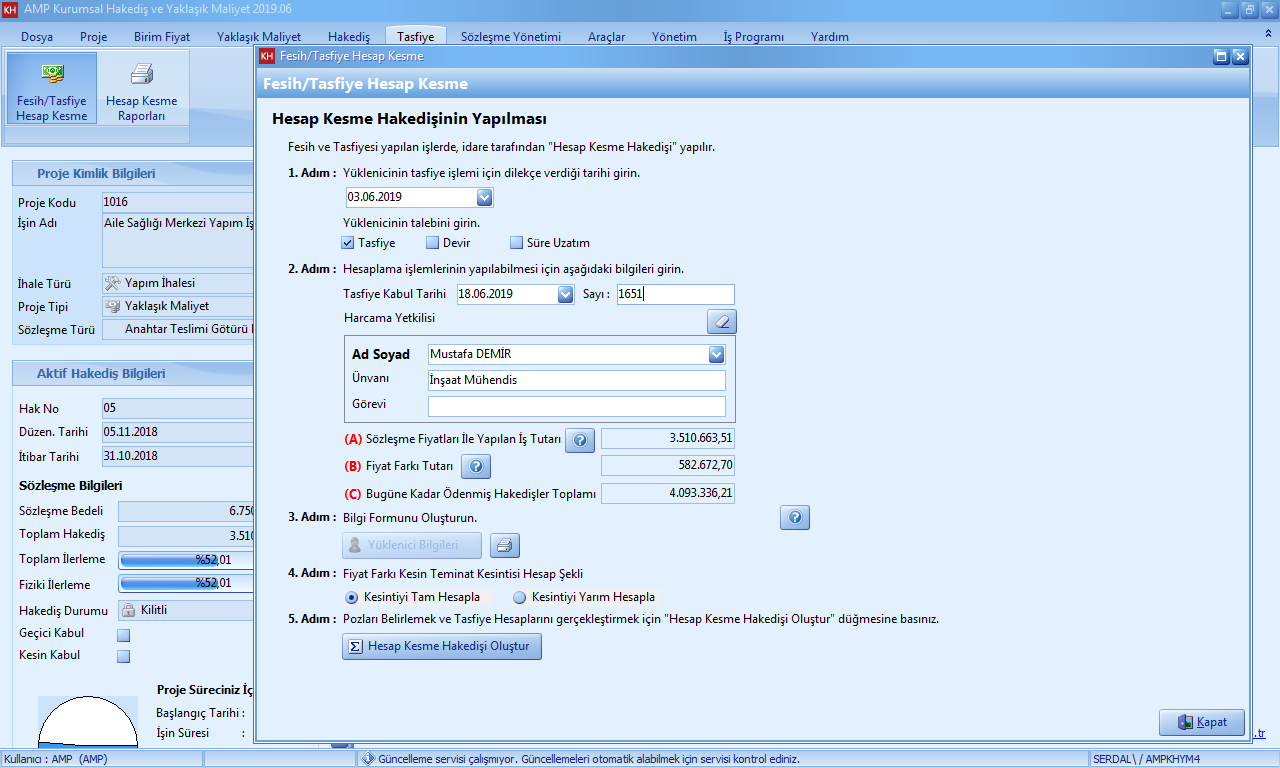Click help icon next to Fiyat Farkı Tutarı

coord(475,466)
